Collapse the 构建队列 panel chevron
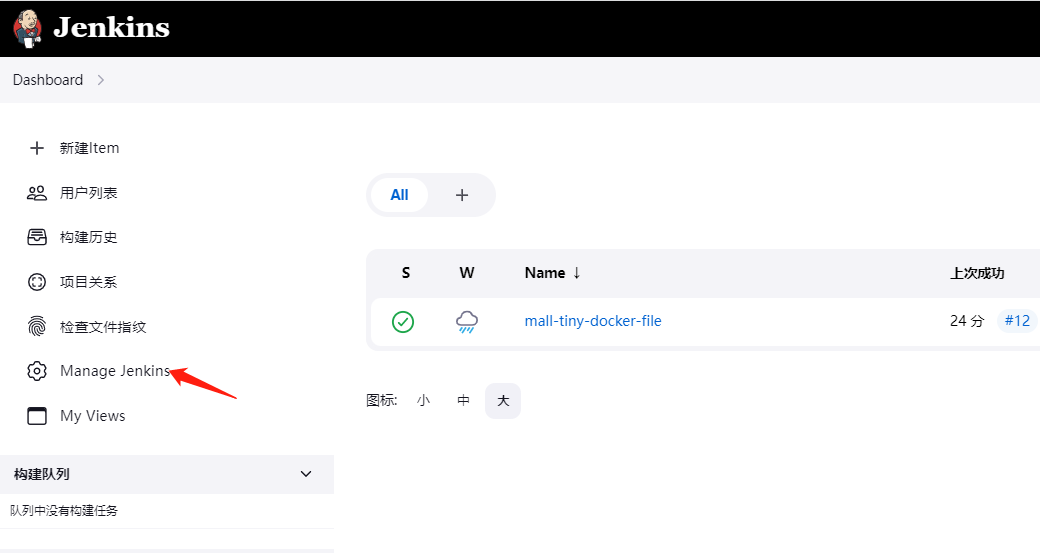This screenshot has width=1040, height=553. (306, 474)
